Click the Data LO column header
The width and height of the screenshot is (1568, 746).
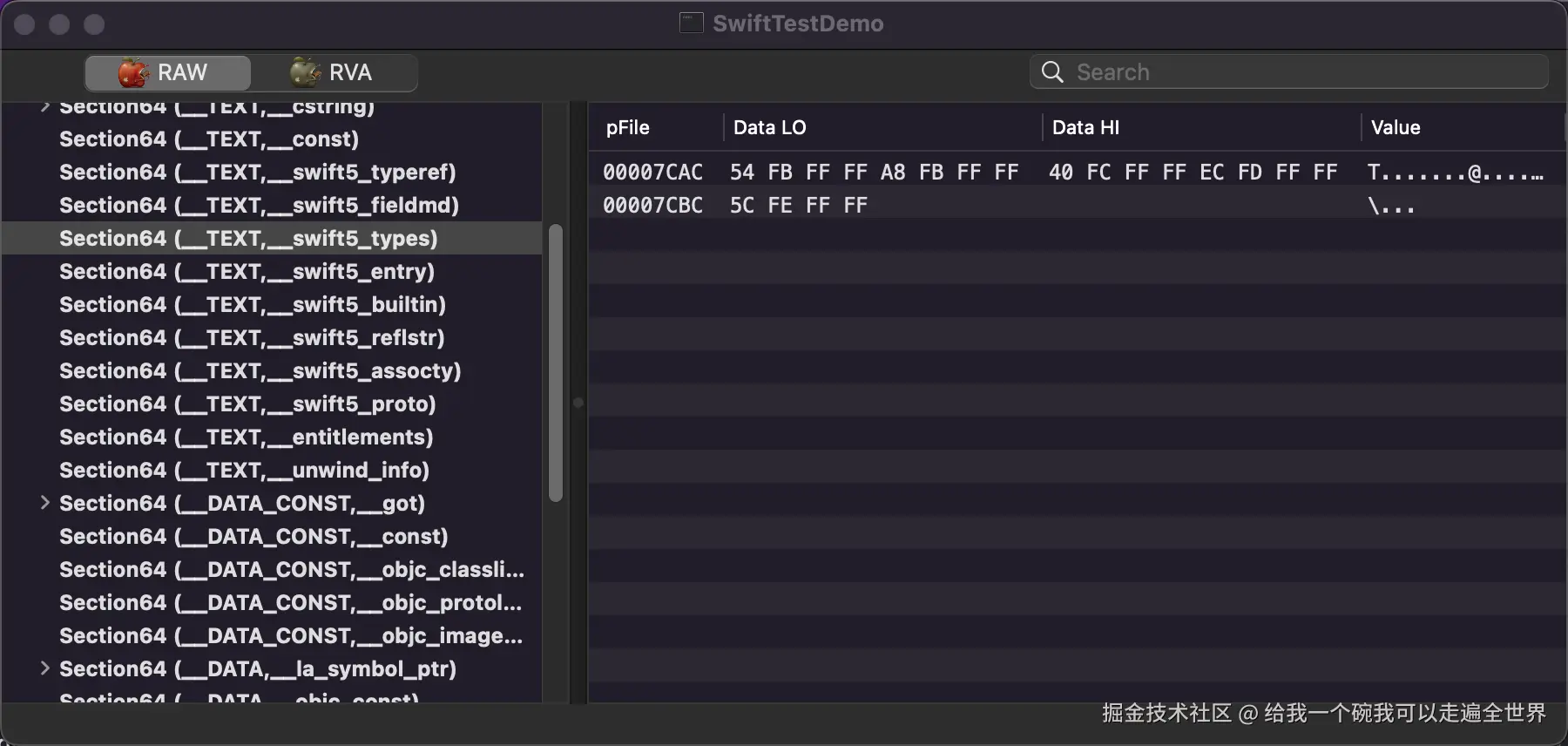[x=770, y=128]
